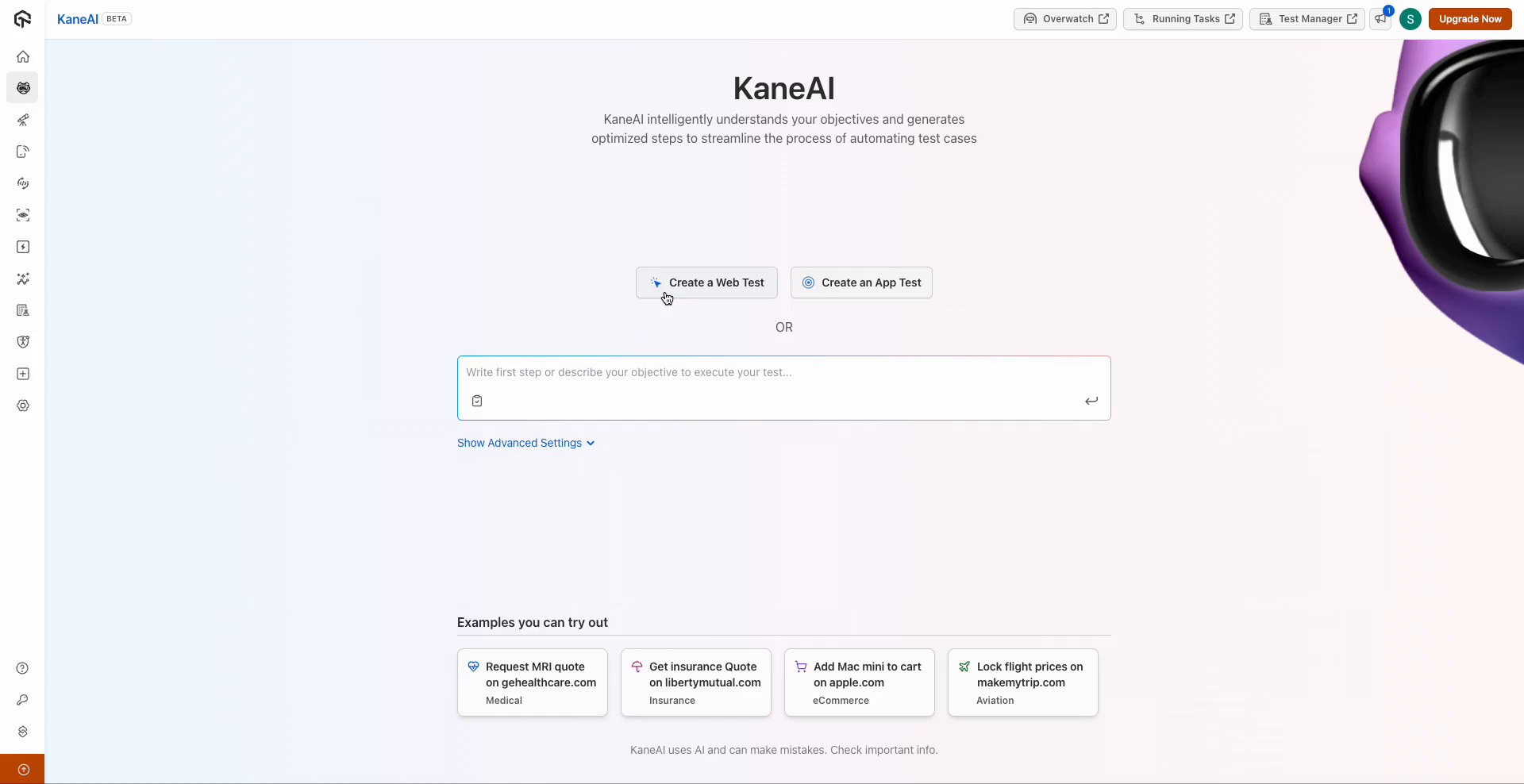Image resolution: width=1524 pixels, height=784 pixels.
Task: Click the Create a Web Test button
Action: pyautogui.click(x=706, y=282)
